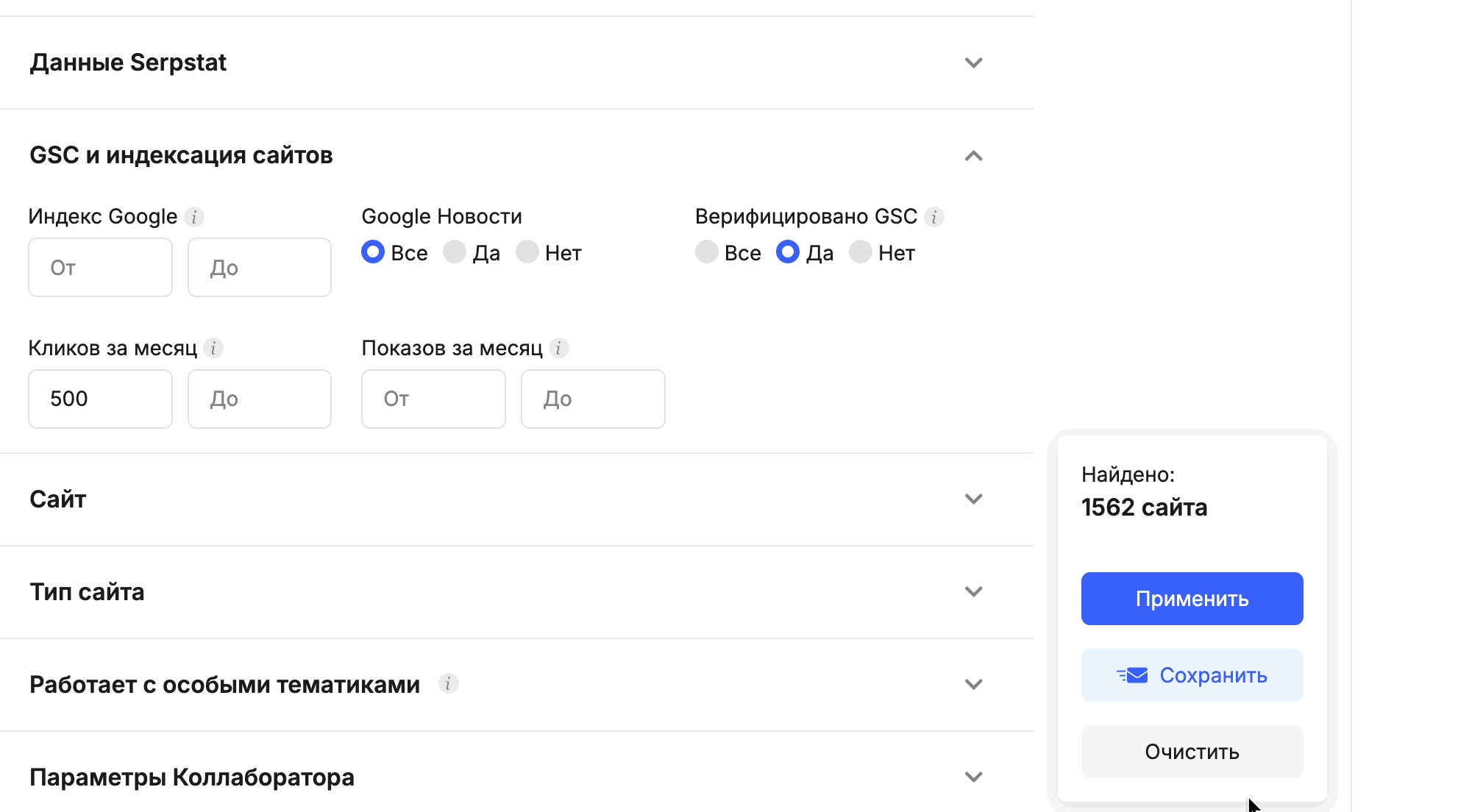Click Показов за месяц От field
The height and width of the screenshot is (812, 1483).
tap(433, 399)
